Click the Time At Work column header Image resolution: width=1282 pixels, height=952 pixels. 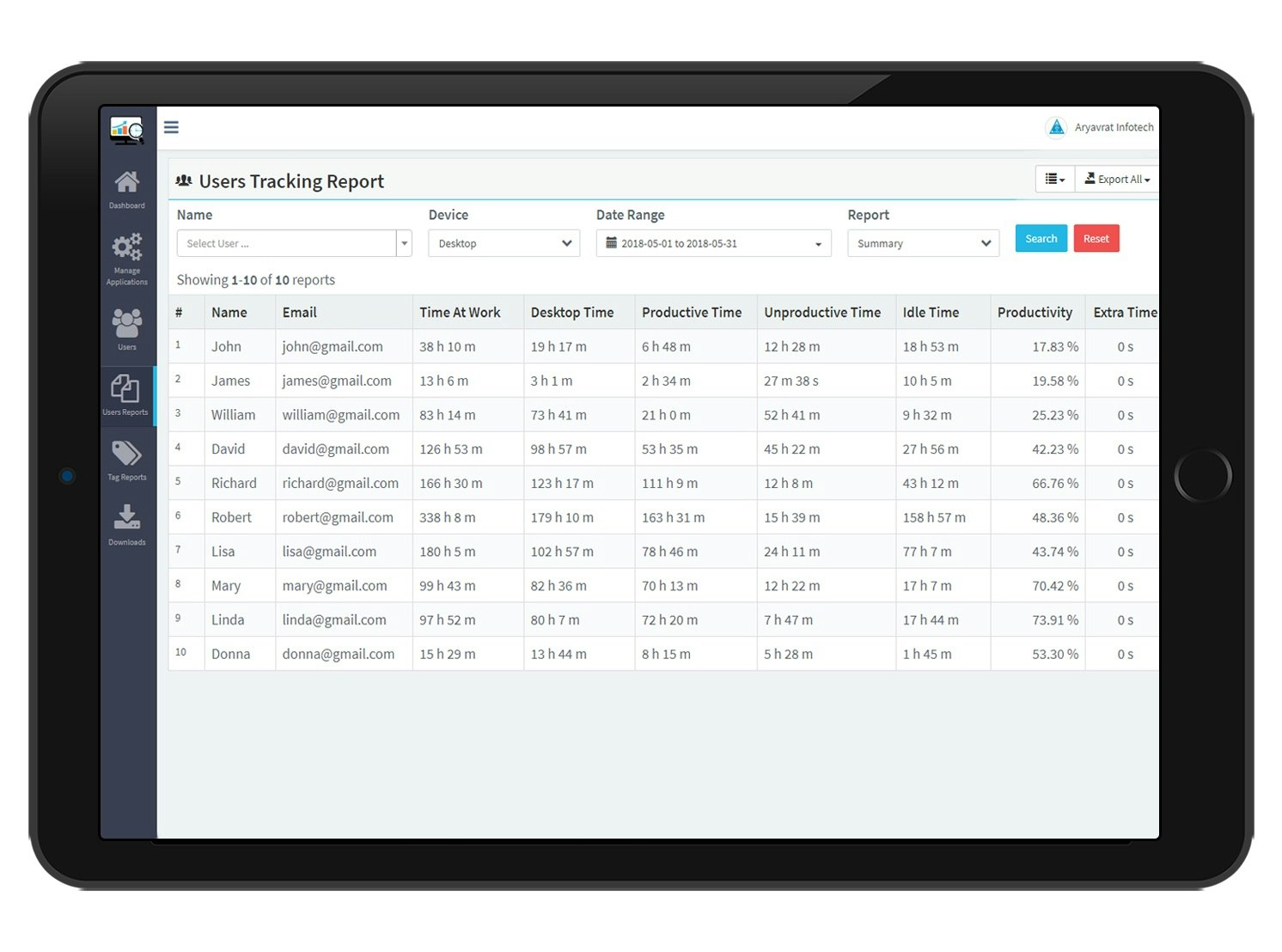click(460, 312)
